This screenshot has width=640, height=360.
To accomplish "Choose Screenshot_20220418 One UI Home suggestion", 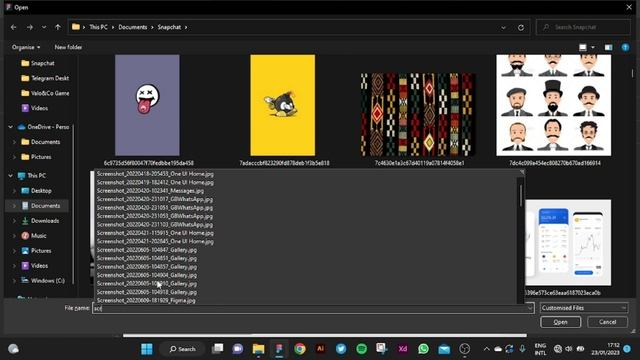I will (155, 174).
